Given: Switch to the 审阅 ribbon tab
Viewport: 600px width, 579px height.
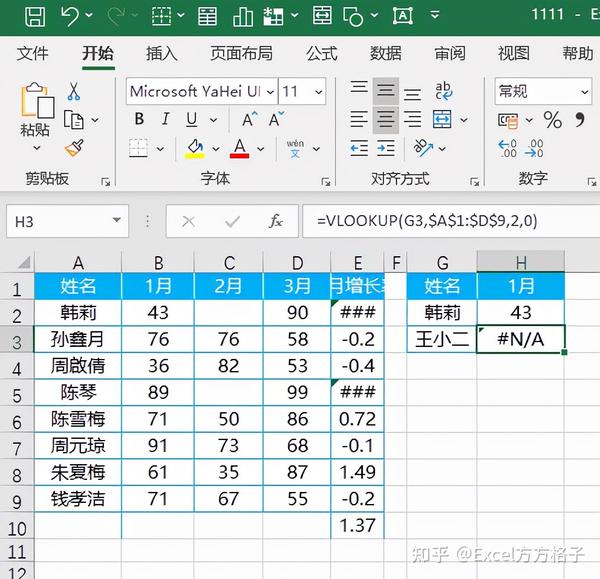Looking at the screenshot, I should (x=450, y=53).
